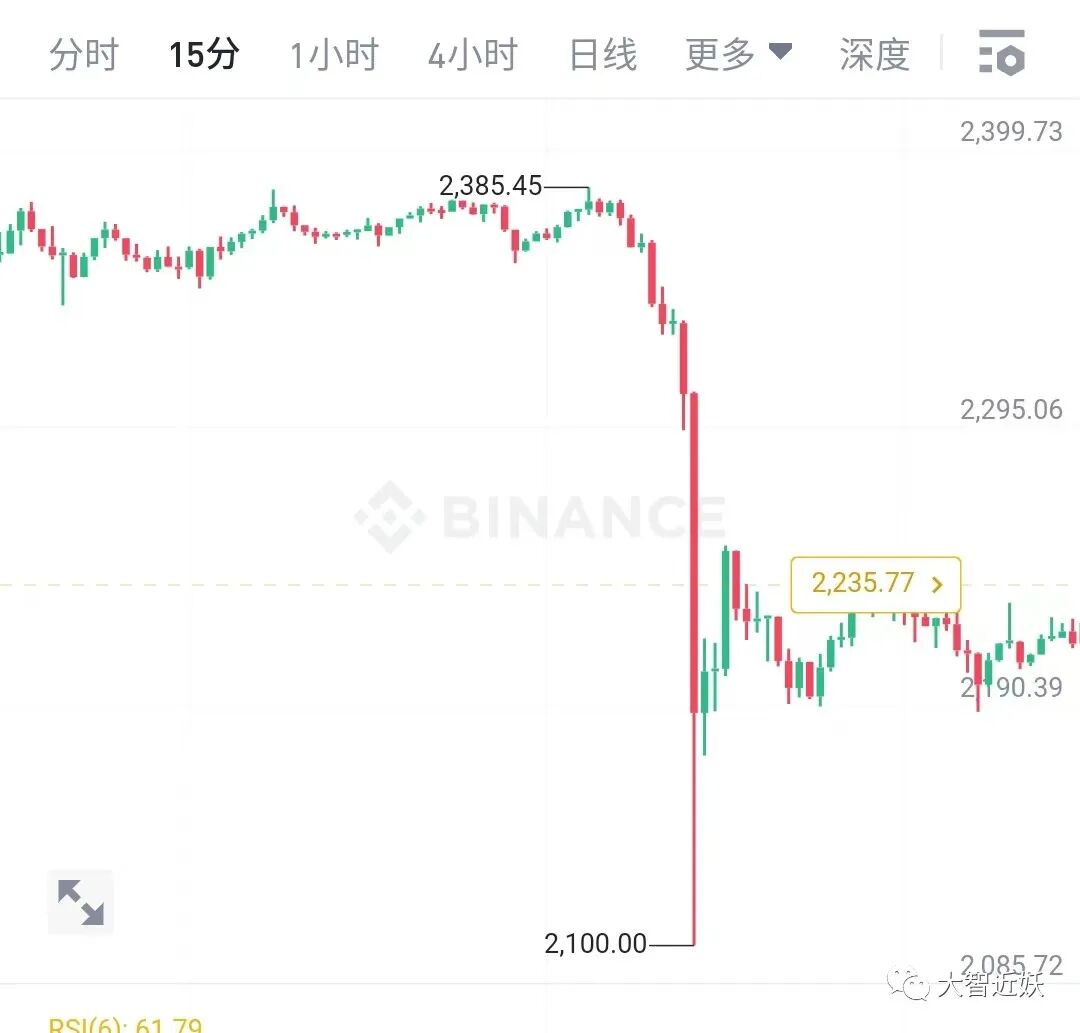The width and height of the screenshot is (1080, 1033).
Task: Switch to the 4小时 interval
Action: click(x=472, y=54)
